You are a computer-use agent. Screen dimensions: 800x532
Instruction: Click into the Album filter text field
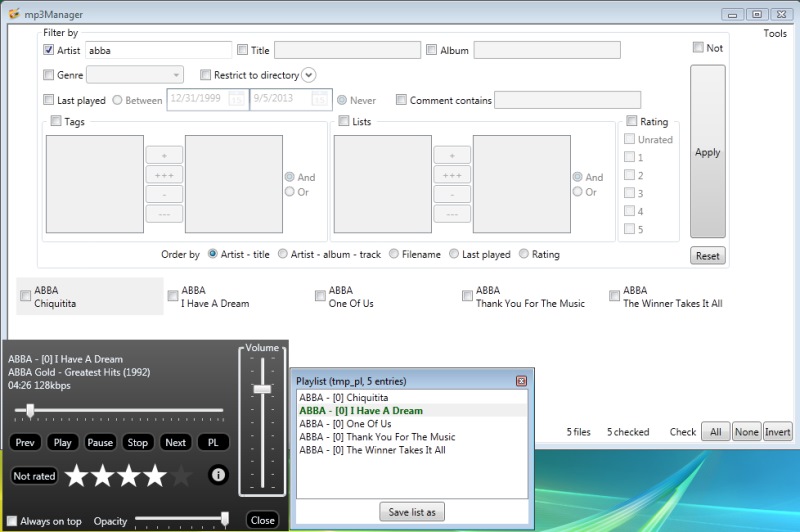[x=547, y=50]
